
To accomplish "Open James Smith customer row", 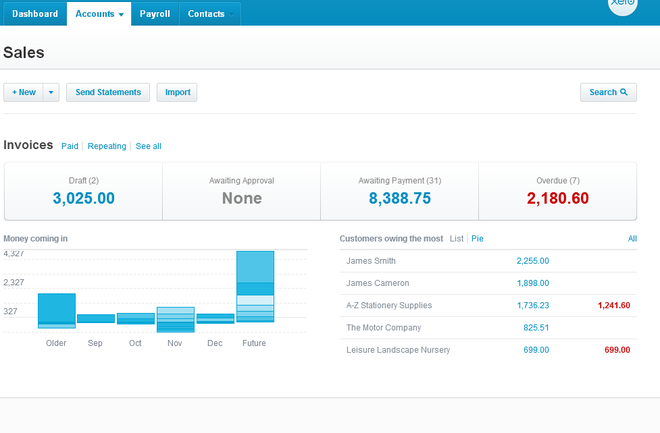I will coord(372,261).
